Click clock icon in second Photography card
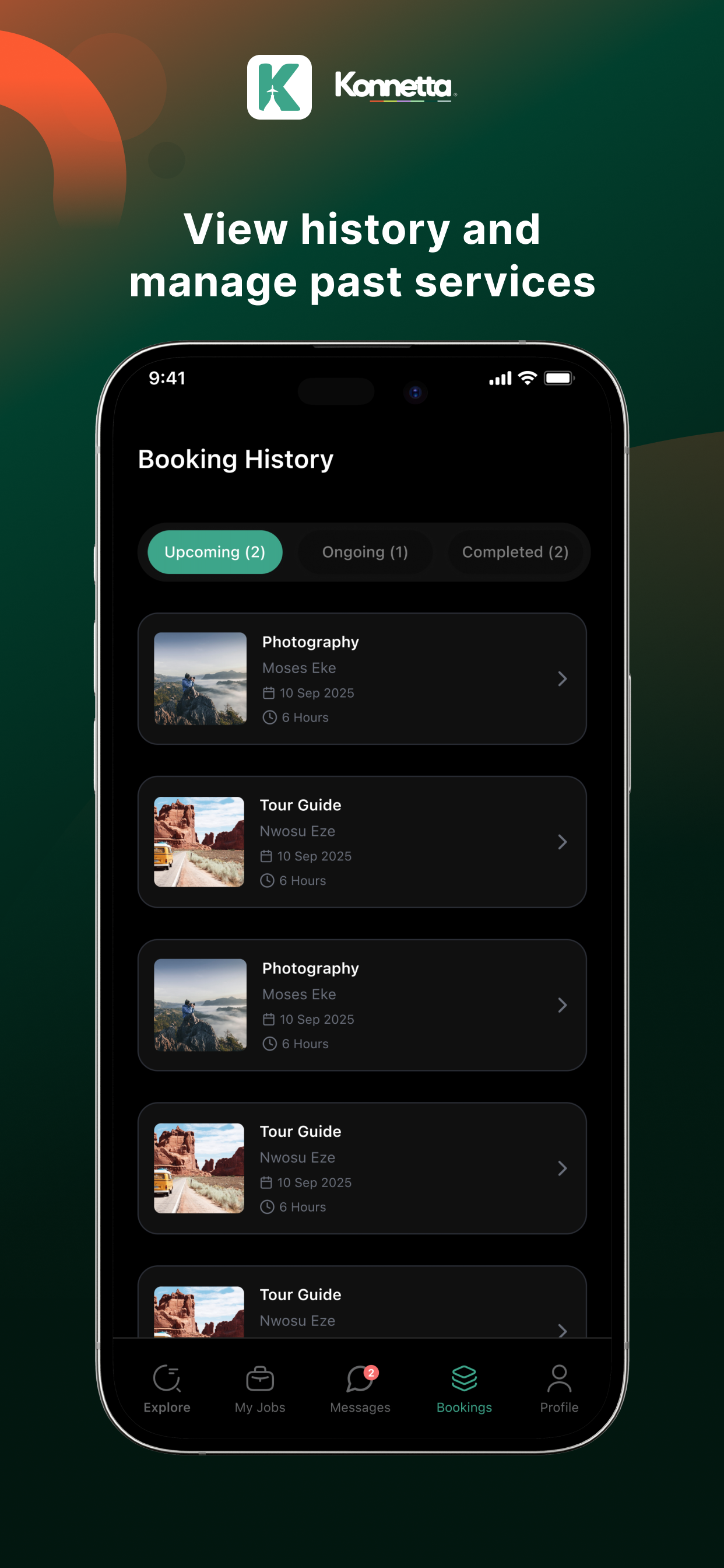Image resolution: width=724 pixels, height=1568 pixels. click(x=269, y=1044)
